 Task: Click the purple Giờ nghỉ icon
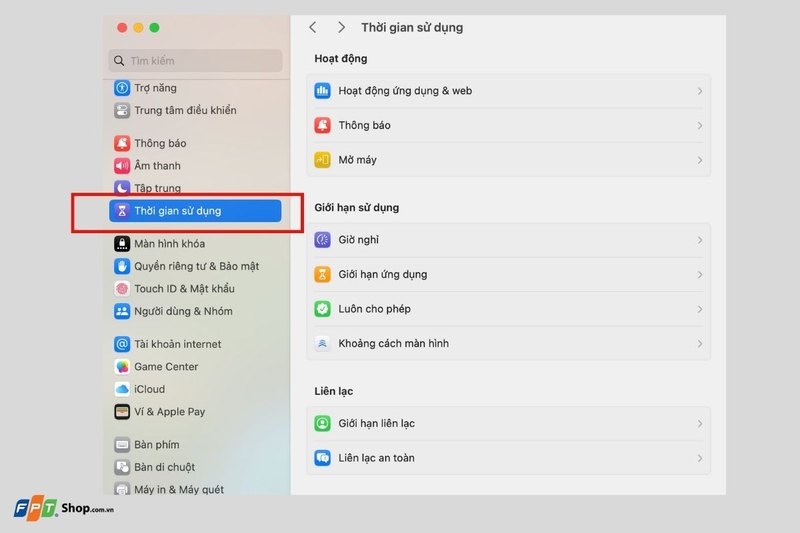pos(322,240)
